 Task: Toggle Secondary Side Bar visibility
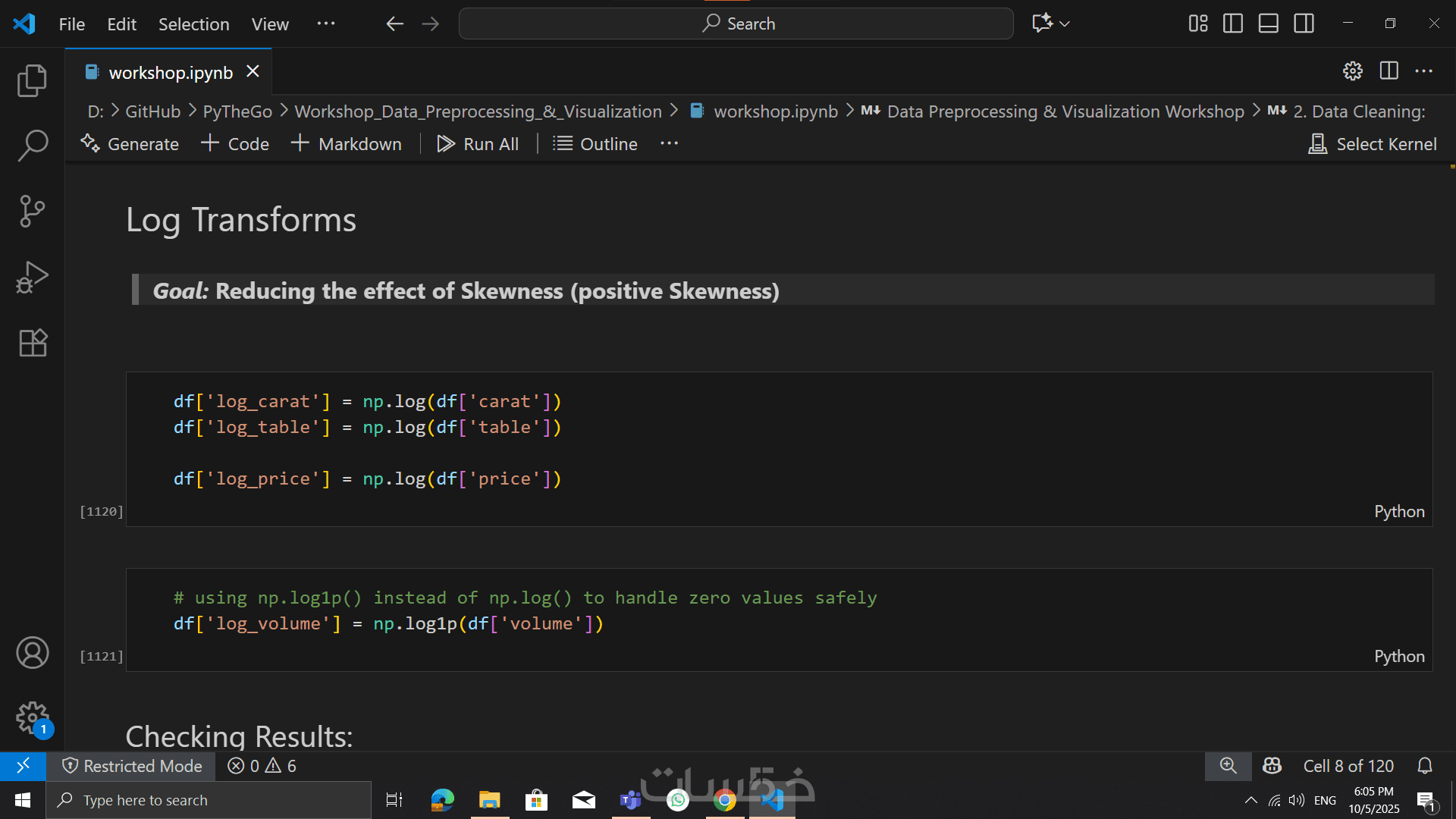click(1304, 24)
